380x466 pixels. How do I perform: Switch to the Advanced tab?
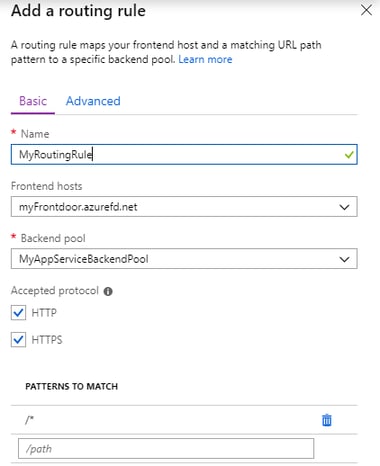point(93,101)
